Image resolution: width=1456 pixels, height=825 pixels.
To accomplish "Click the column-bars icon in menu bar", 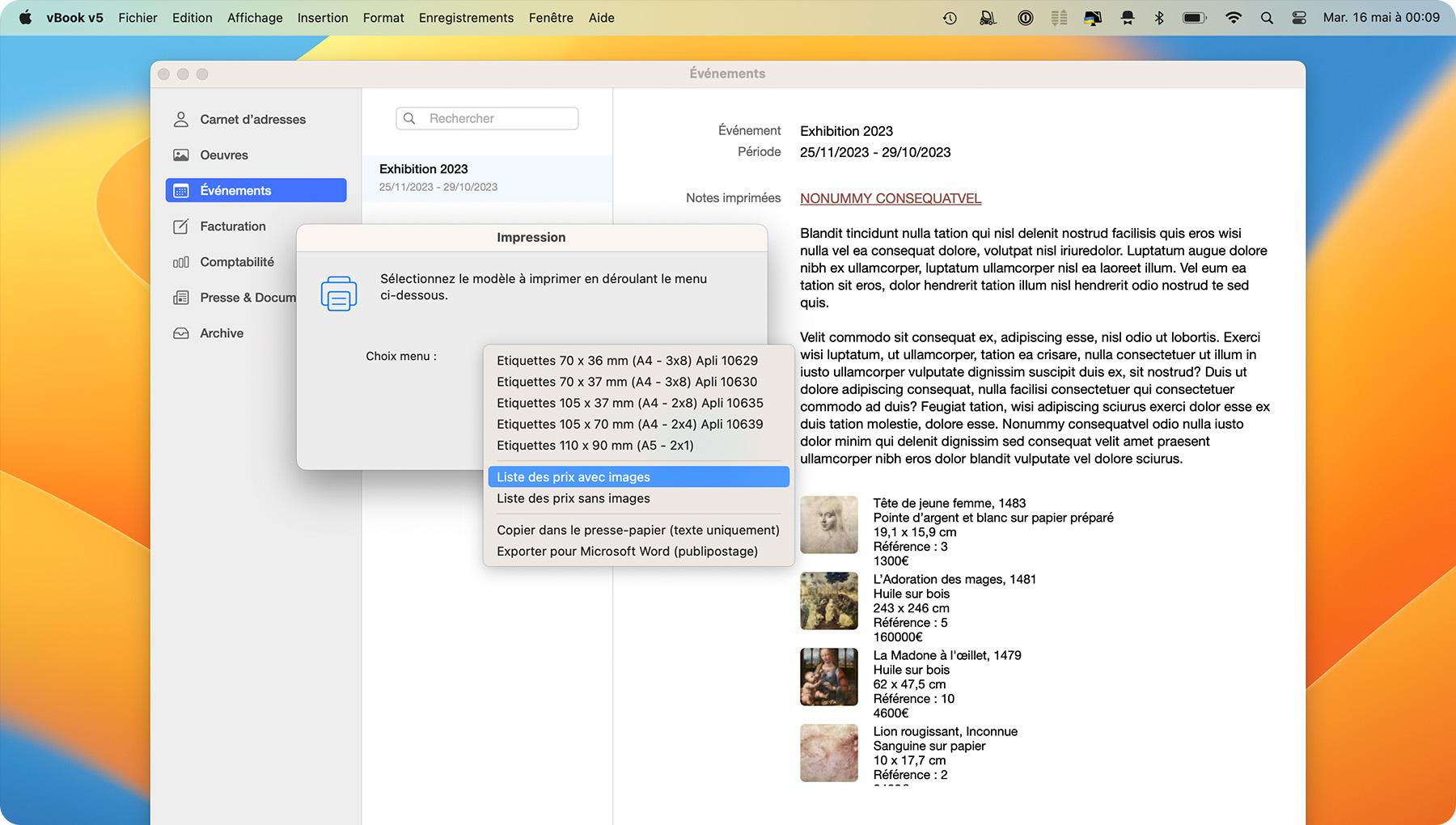I will point(1059,18).
